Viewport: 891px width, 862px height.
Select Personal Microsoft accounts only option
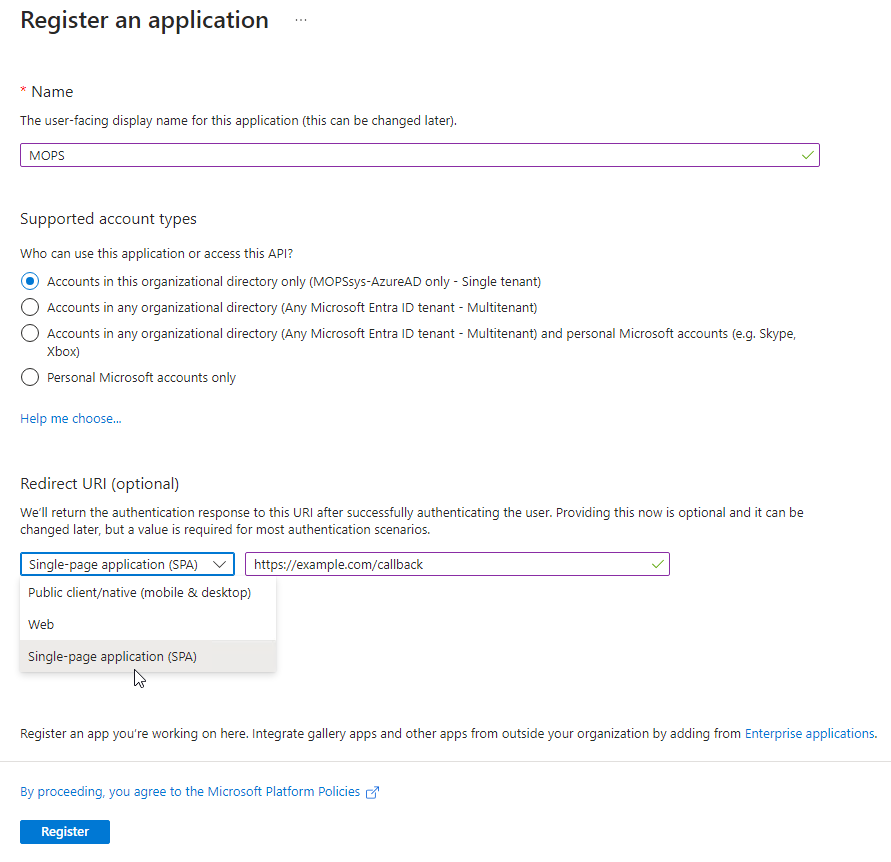tap(30, 378)
